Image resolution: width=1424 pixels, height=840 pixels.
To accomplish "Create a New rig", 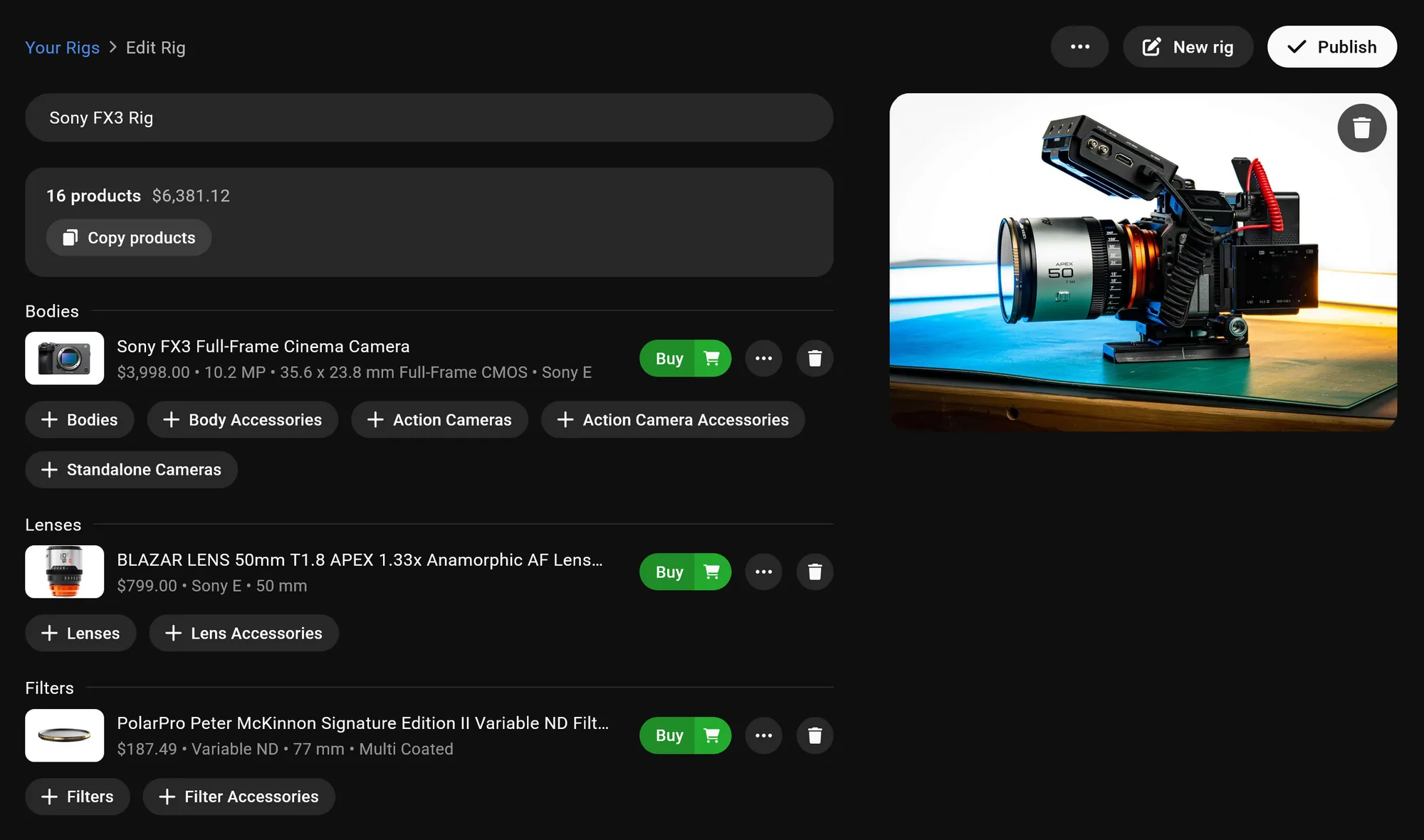I will coord(1188,47).
